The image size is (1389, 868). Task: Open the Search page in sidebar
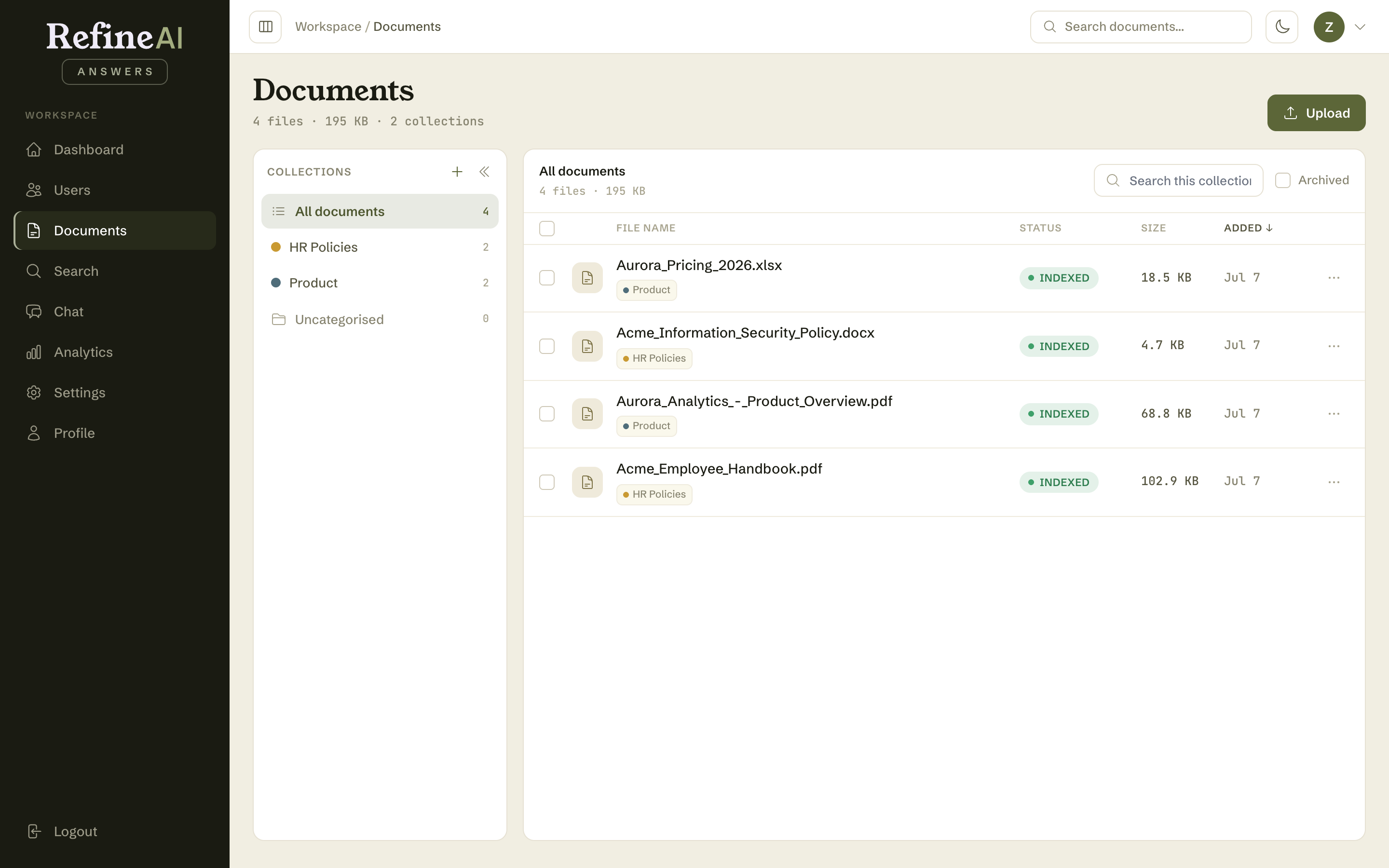(x=115, y=271)
